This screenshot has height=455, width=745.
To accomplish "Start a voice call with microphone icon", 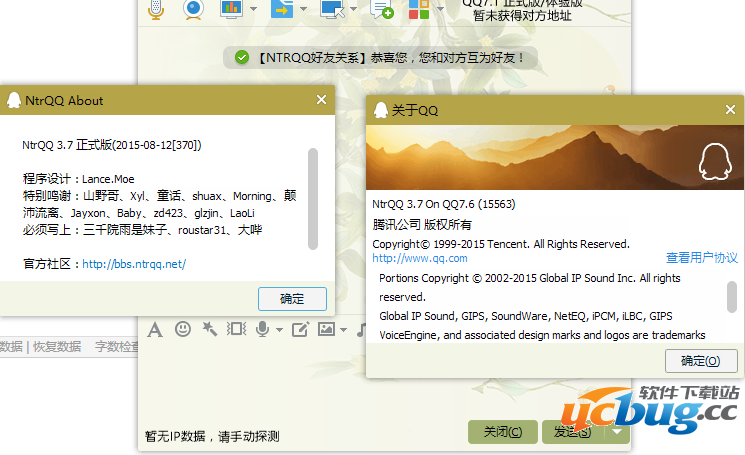I will point(156,9).
